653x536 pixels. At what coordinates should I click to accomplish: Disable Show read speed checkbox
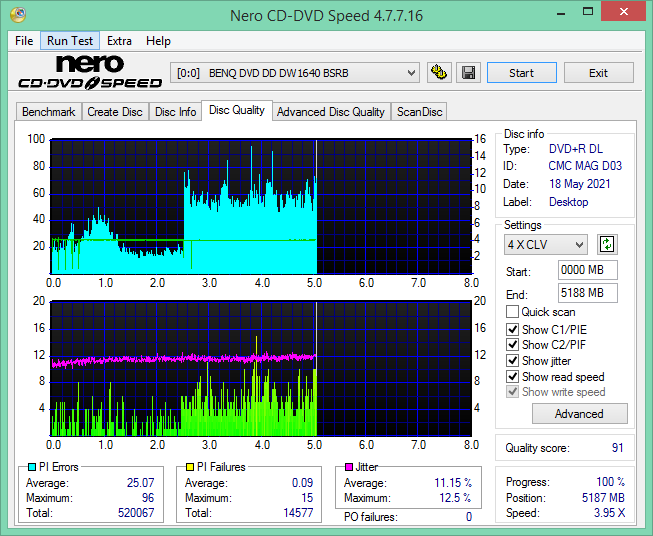pos(512,376)
